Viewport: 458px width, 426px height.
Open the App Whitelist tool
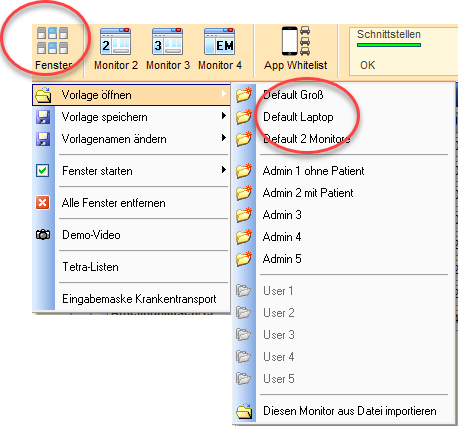point(296,49)
